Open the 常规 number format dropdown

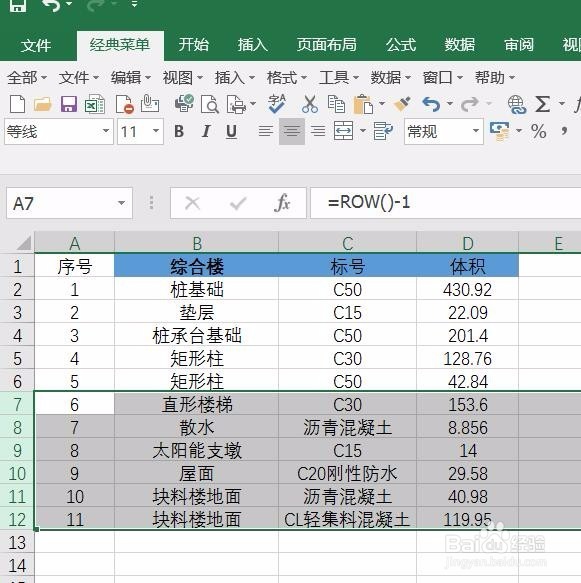(475, 131)
